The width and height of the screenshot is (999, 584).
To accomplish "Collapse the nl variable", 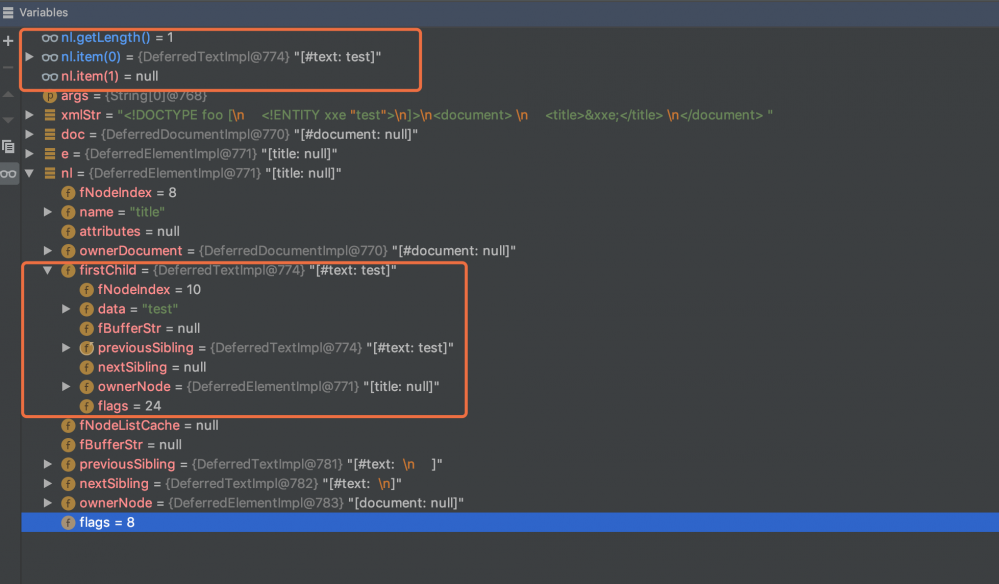I will coord(29,173).
